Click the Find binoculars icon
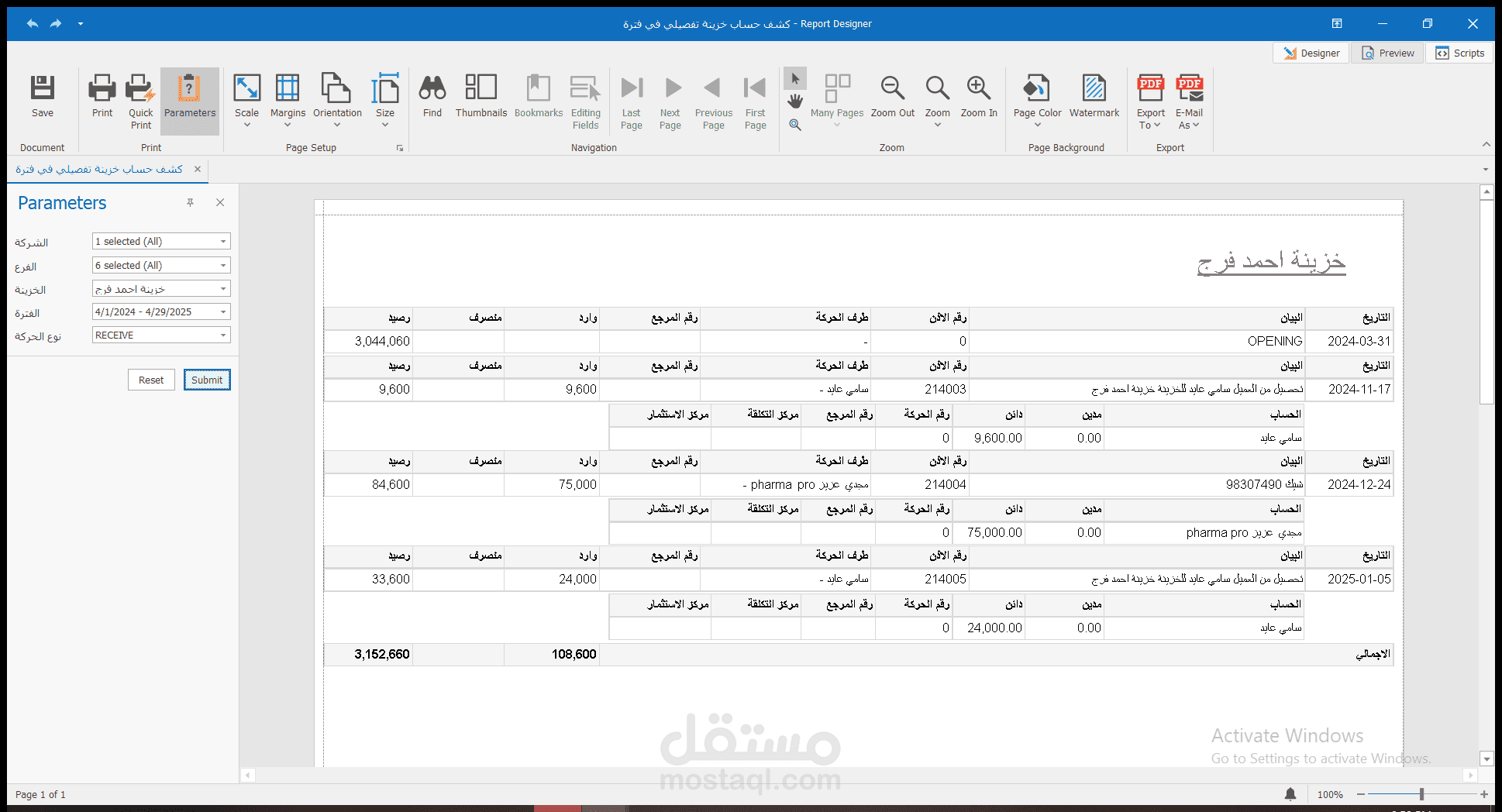 click(432, 96)
